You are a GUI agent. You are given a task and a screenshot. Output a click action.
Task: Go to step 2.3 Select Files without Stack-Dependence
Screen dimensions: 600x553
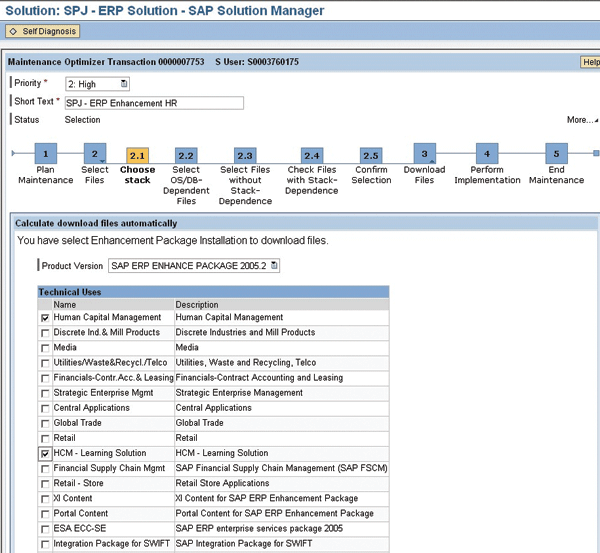245,156
